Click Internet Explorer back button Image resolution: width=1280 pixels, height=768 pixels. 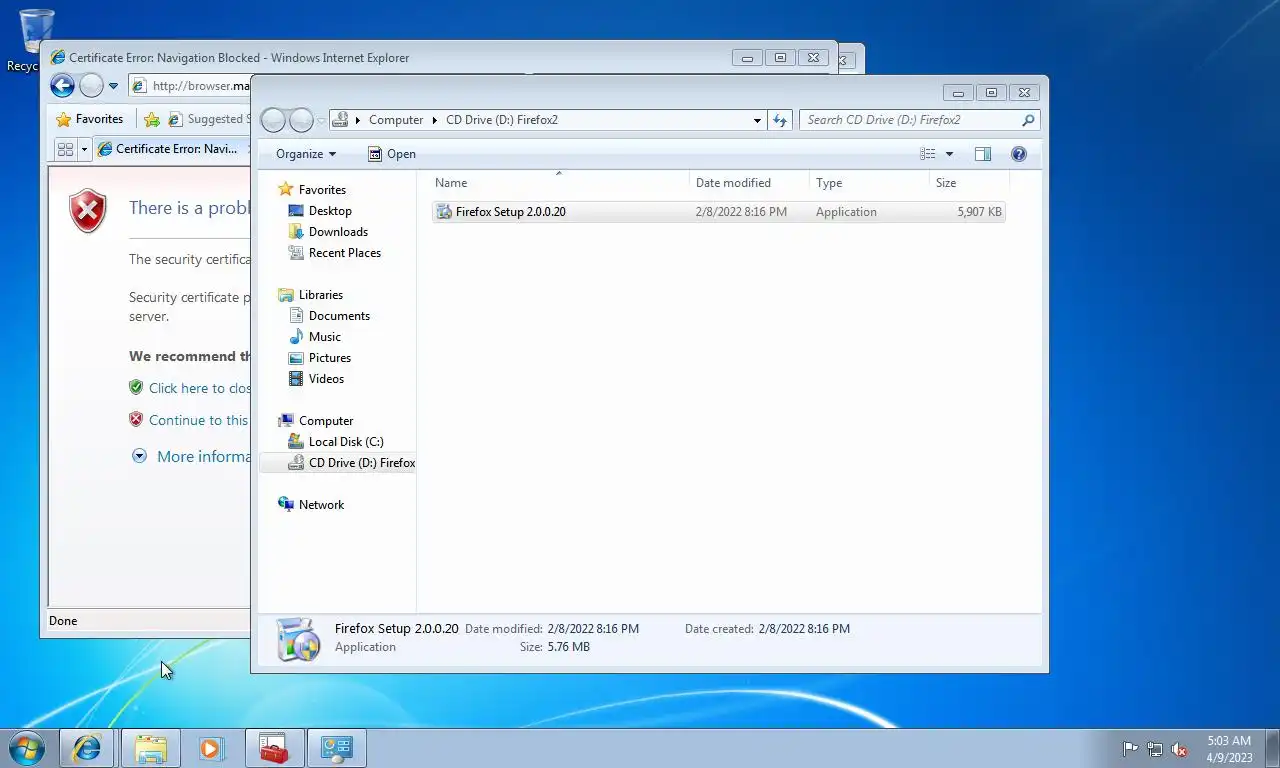point(62,86)
